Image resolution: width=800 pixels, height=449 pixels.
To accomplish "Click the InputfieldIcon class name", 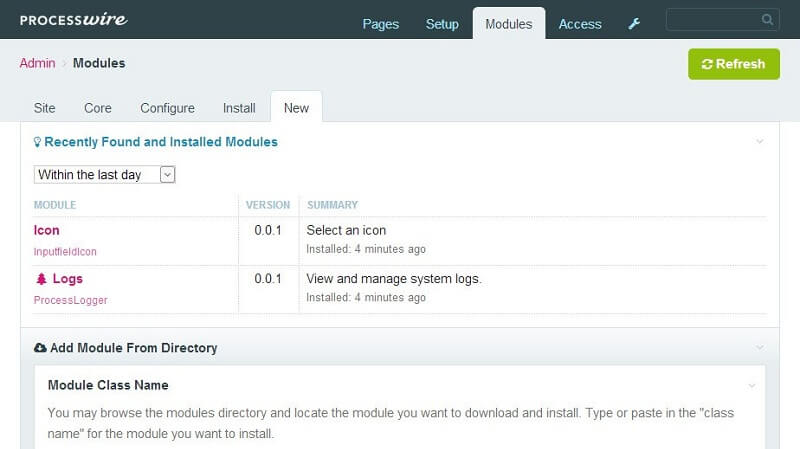I will tap(65, 252).
